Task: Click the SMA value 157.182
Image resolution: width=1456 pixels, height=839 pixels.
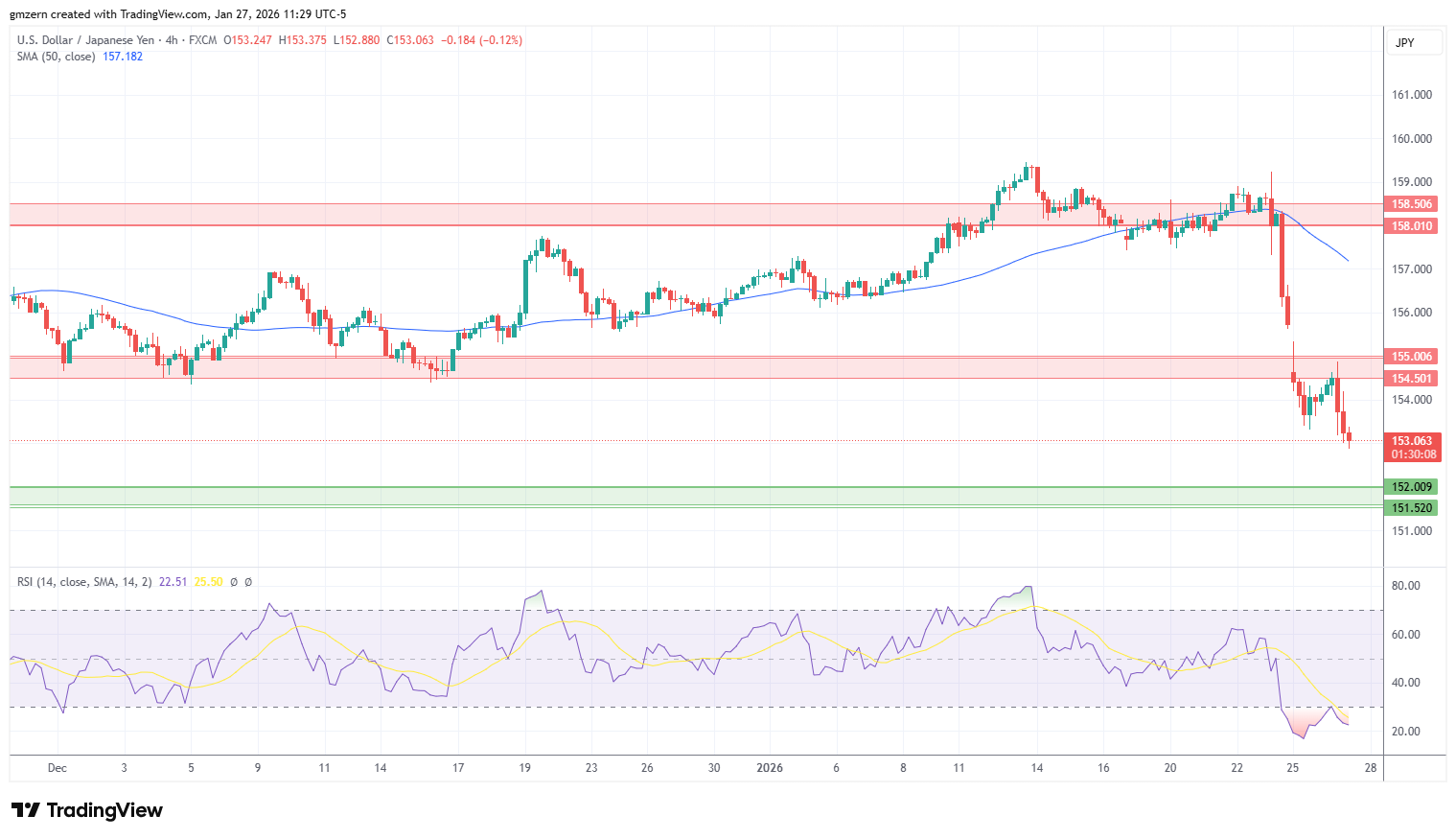Action: tap(123, 57)
